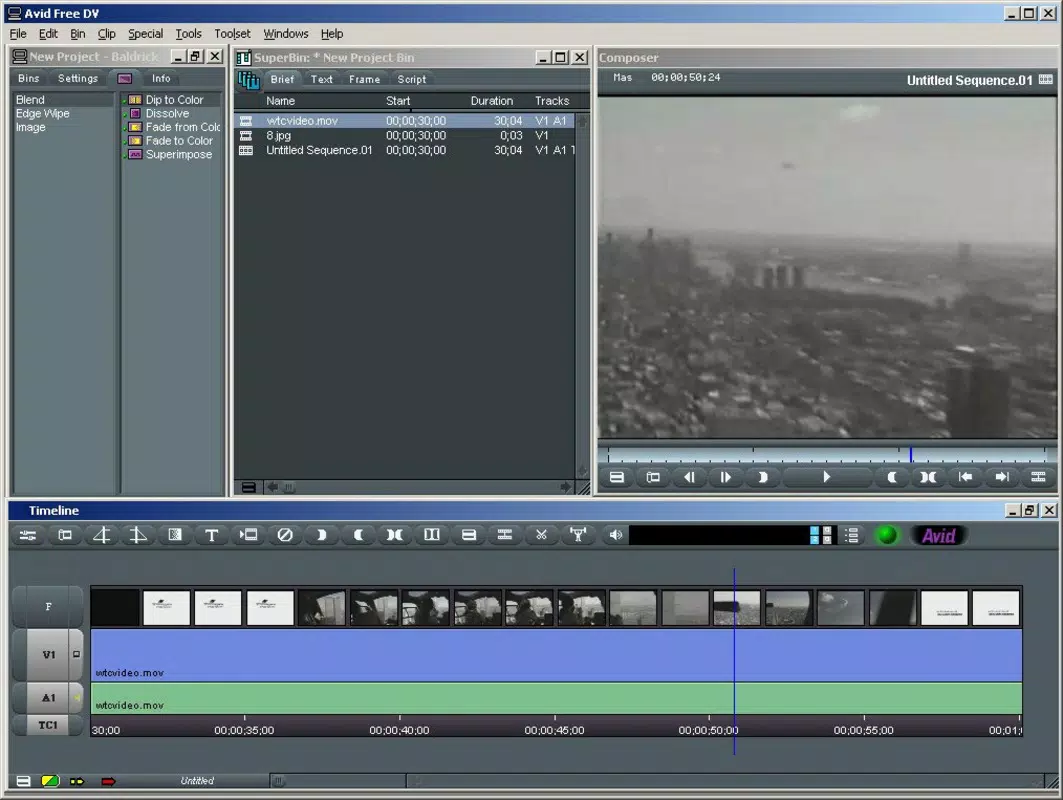
Task: Open the Toolset menu
Action: point(232,34)
